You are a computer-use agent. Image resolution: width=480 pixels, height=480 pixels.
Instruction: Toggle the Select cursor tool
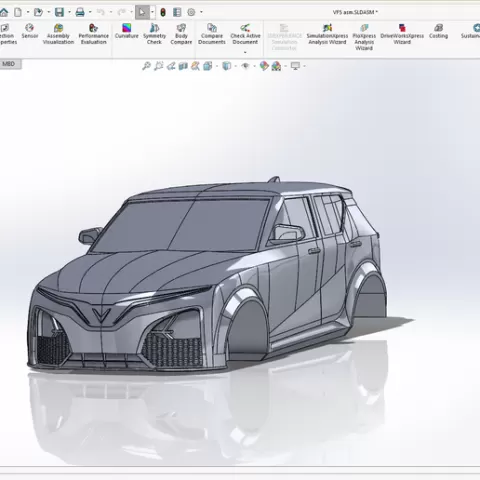(x=142, y=12)
